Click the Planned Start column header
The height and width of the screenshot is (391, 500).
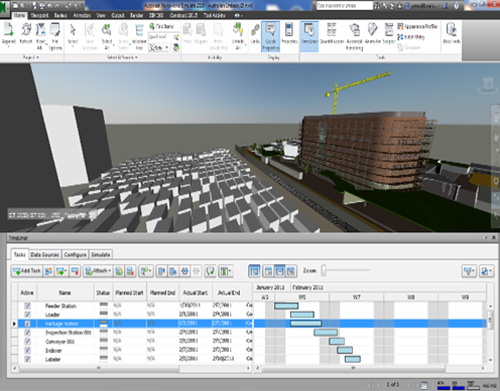129,293
